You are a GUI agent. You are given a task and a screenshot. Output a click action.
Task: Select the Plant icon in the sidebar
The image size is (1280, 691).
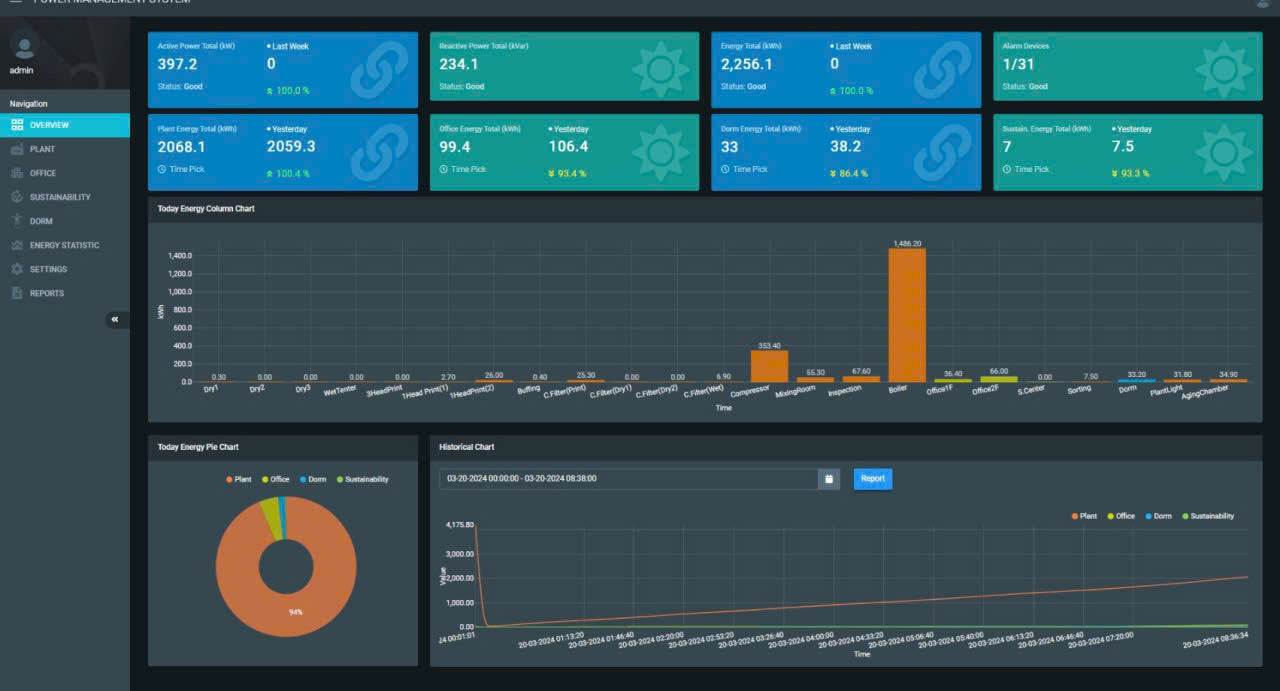[x=15, y=148]
